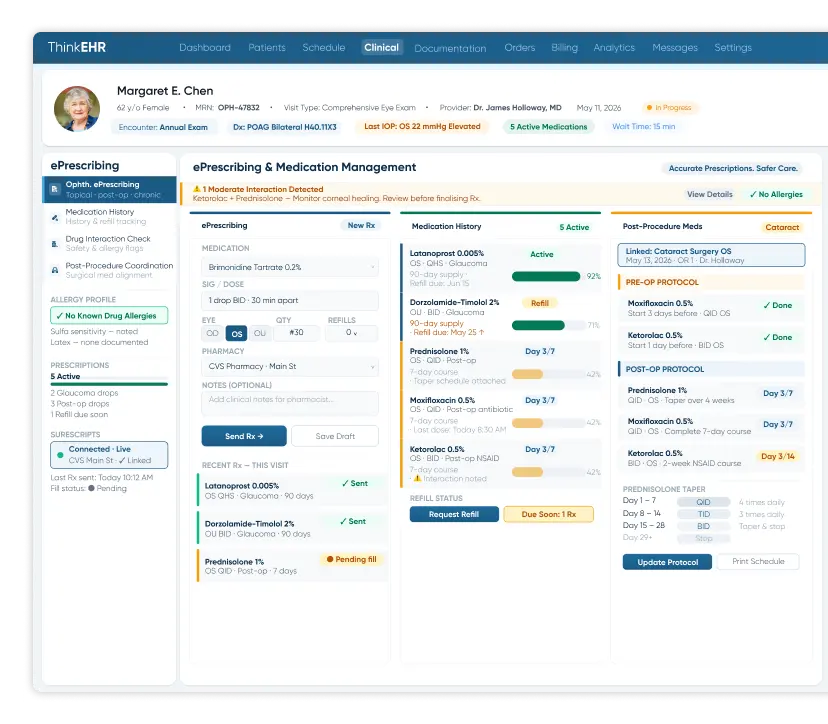Viewport: 828px width, 724px height.
Task: Open the Dashboard tab
Action: (205, 48)
